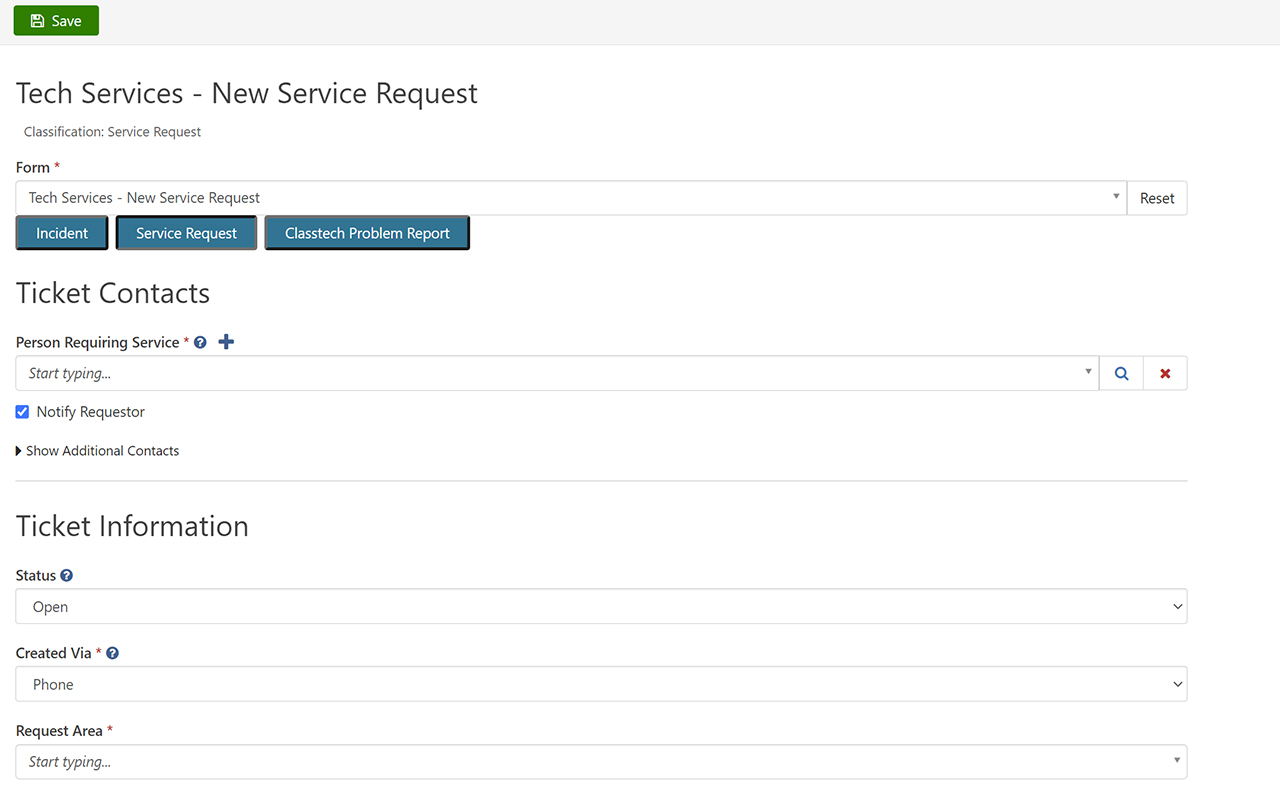Click the help icon next to Created Via

(x=113, y=653)
